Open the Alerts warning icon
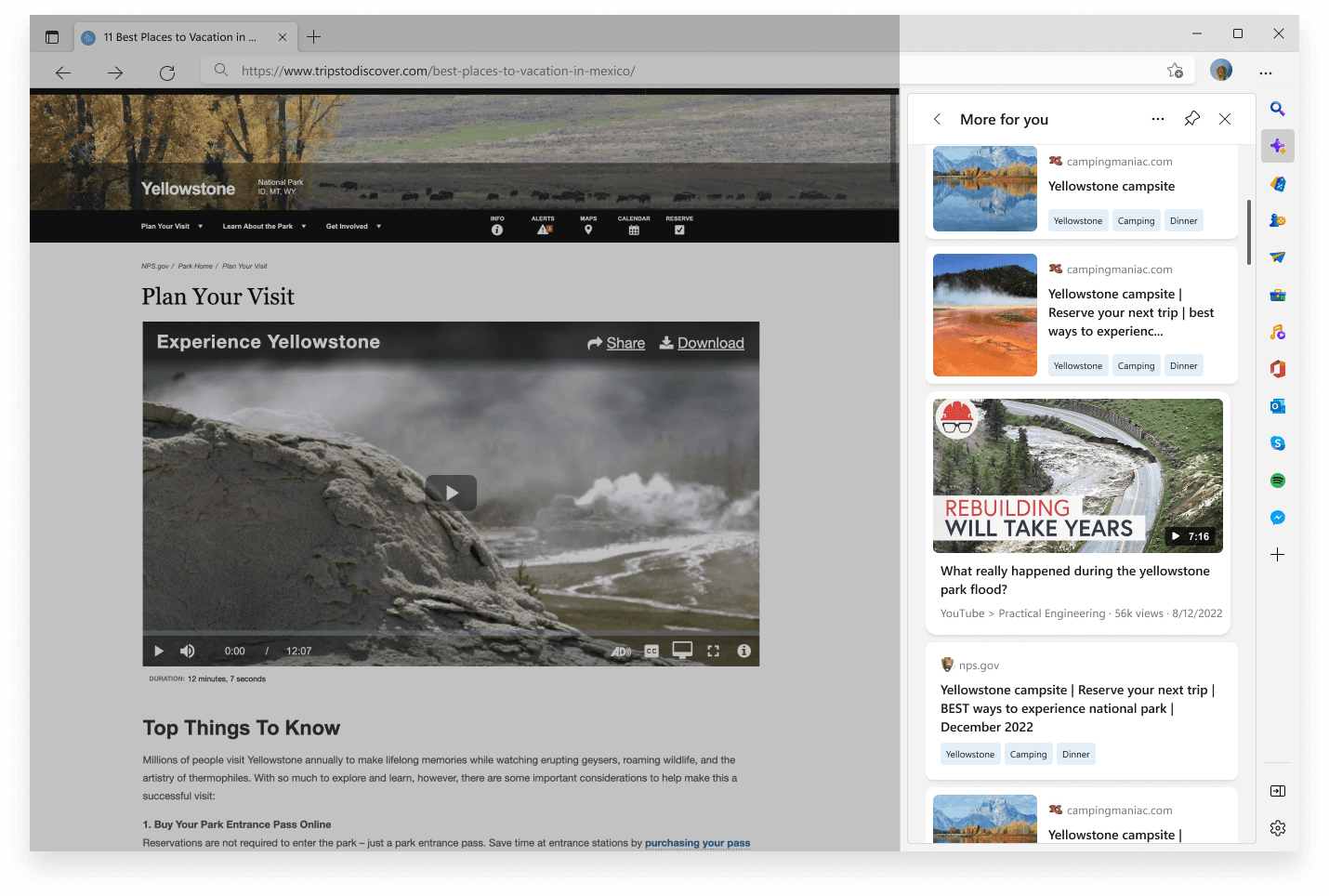Viewport: 1329px width, 896px height. 544,226
